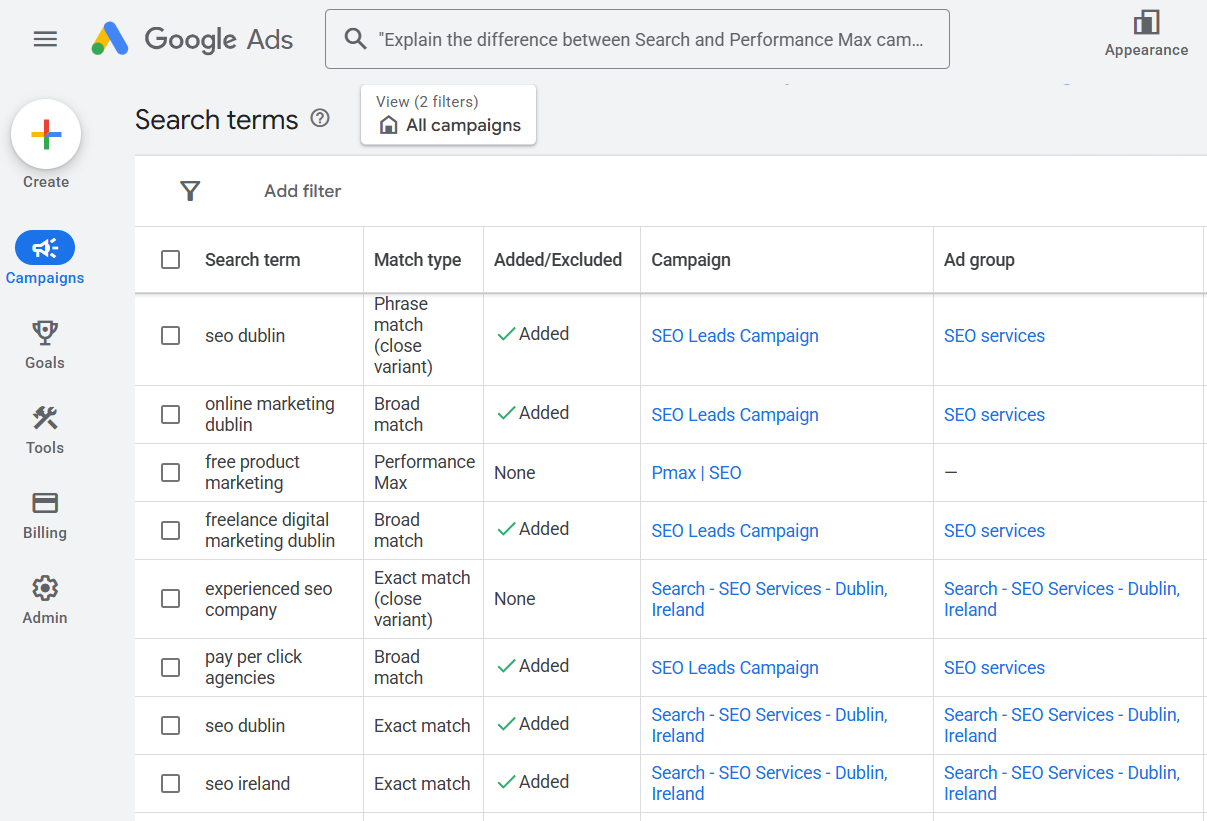The image size is (1207, 821).
Task: Open SEO services ad group in phrase match 'seo dublin' row
Action: (994, 336)
